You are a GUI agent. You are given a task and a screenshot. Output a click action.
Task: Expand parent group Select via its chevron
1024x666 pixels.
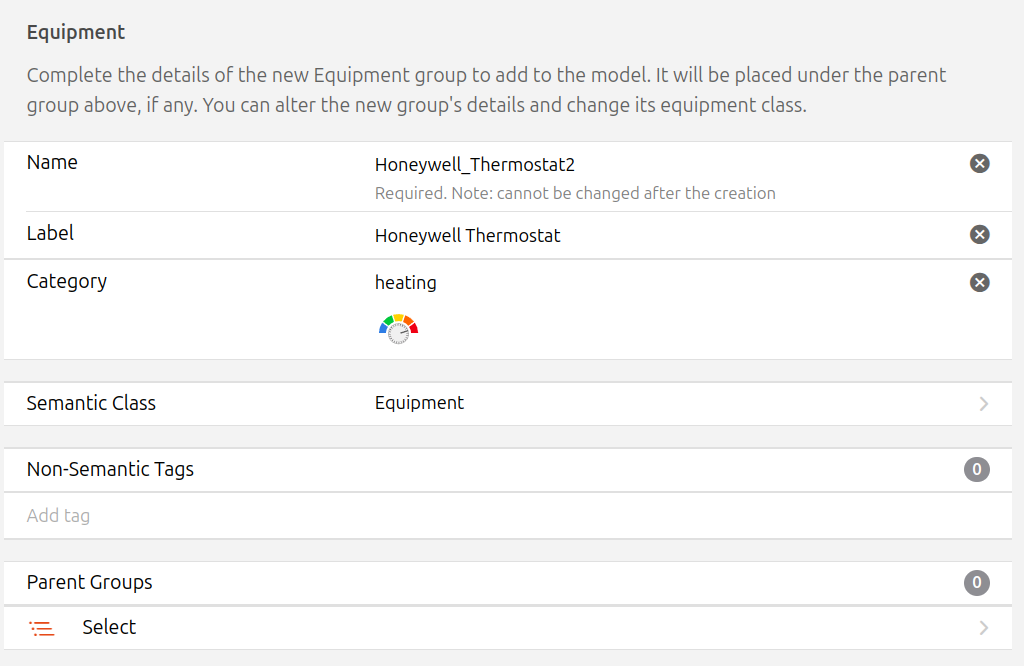(x=984, y=628)
